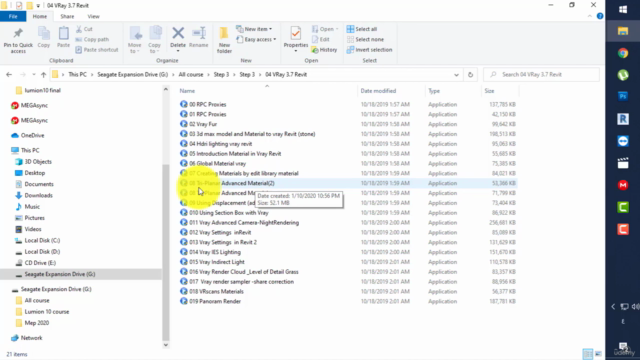Refresh the current folder
The height and width of the screenshot is (360, 640).
tap(470, 75)
